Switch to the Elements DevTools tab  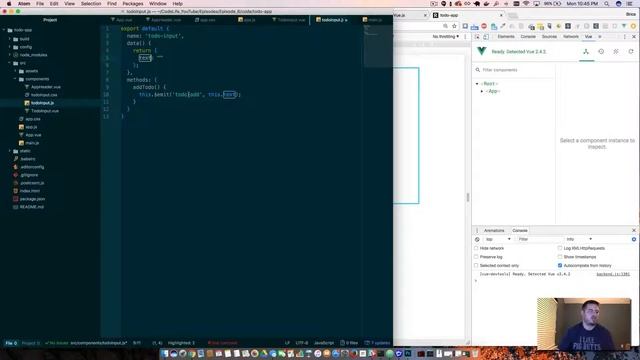506,37
